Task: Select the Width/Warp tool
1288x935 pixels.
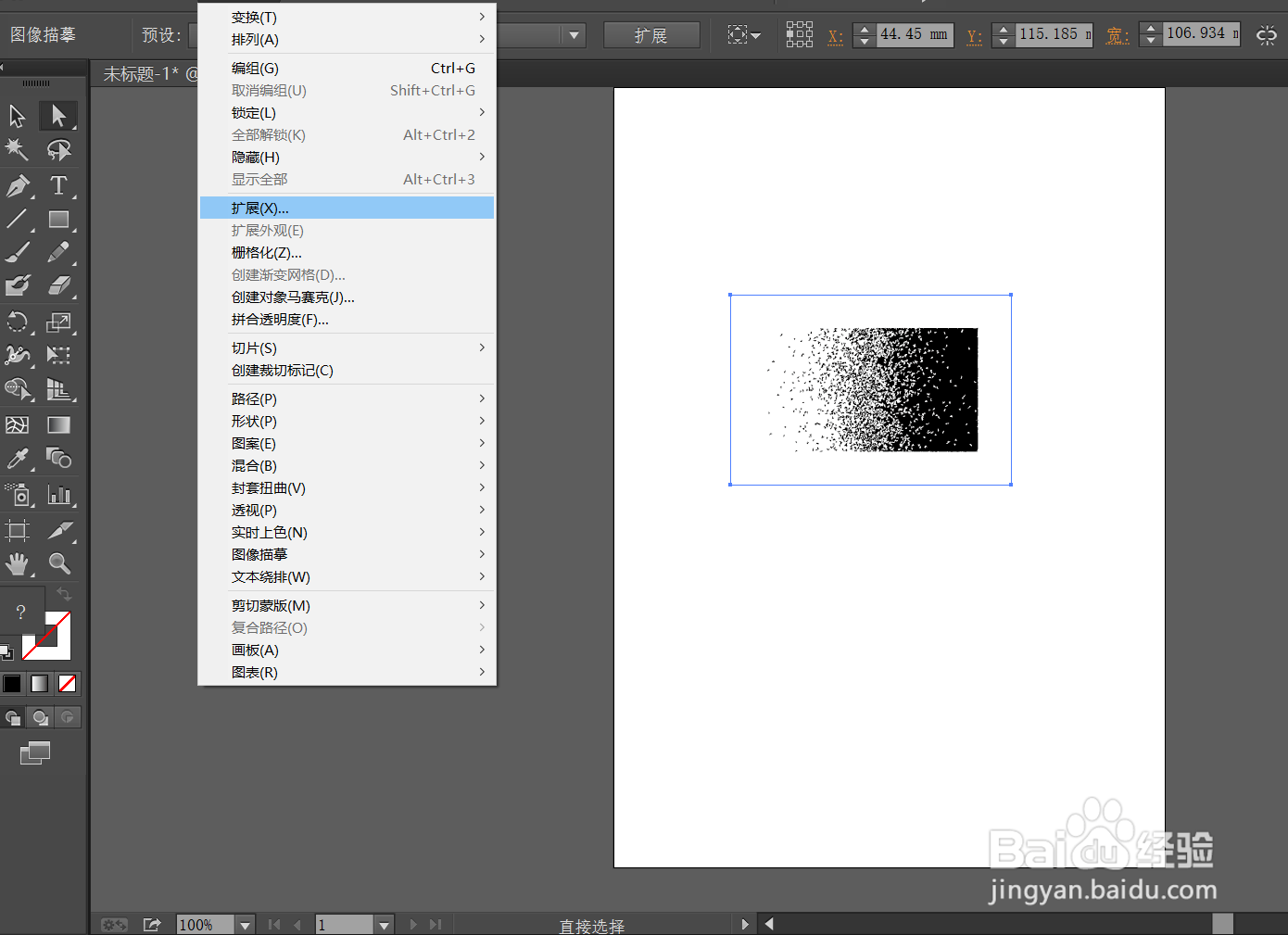Action: click(x=17, y=356)
